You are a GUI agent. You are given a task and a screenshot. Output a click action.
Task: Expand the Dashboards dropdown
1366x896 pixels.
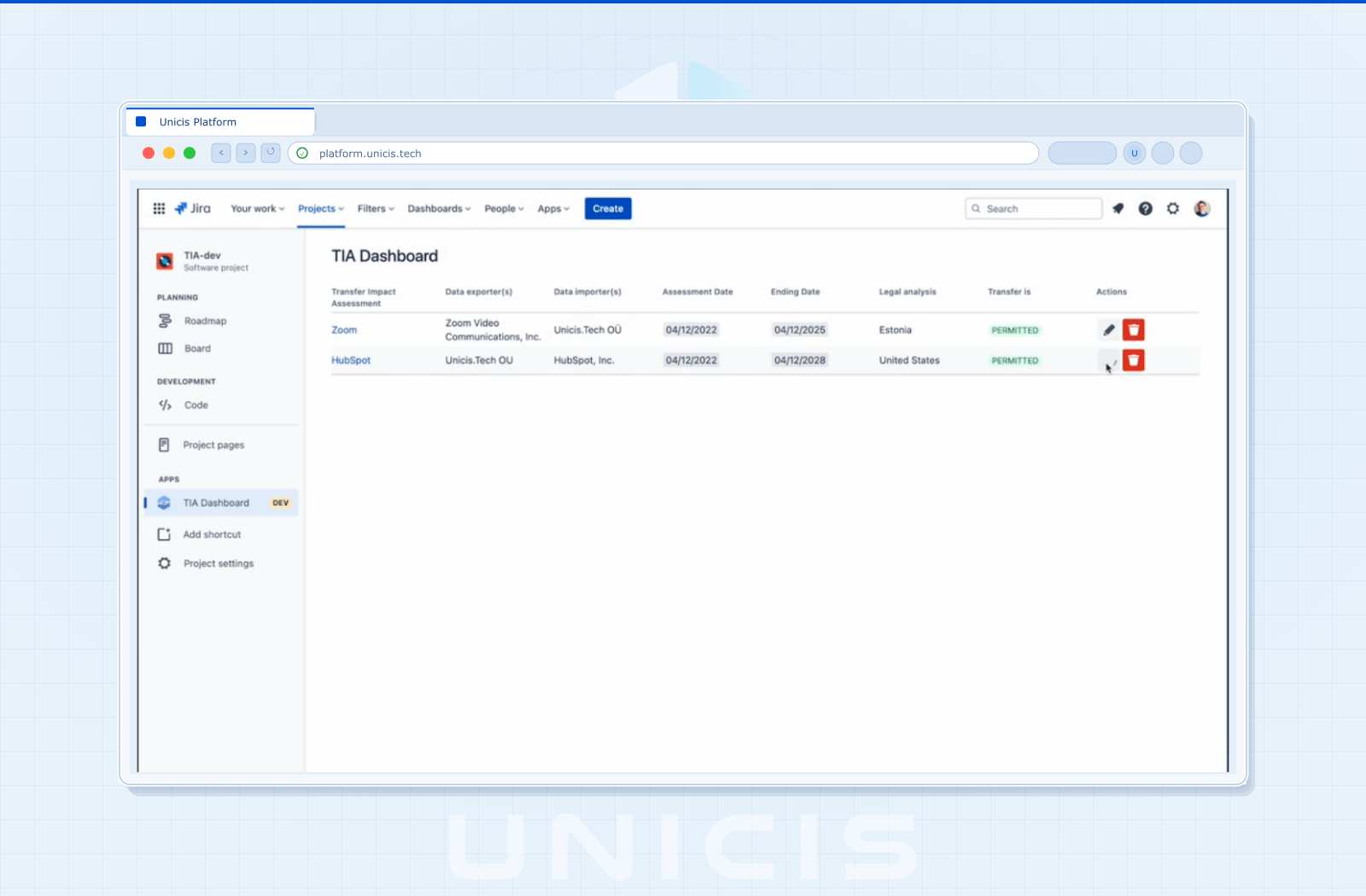click(x=439, y=208)
